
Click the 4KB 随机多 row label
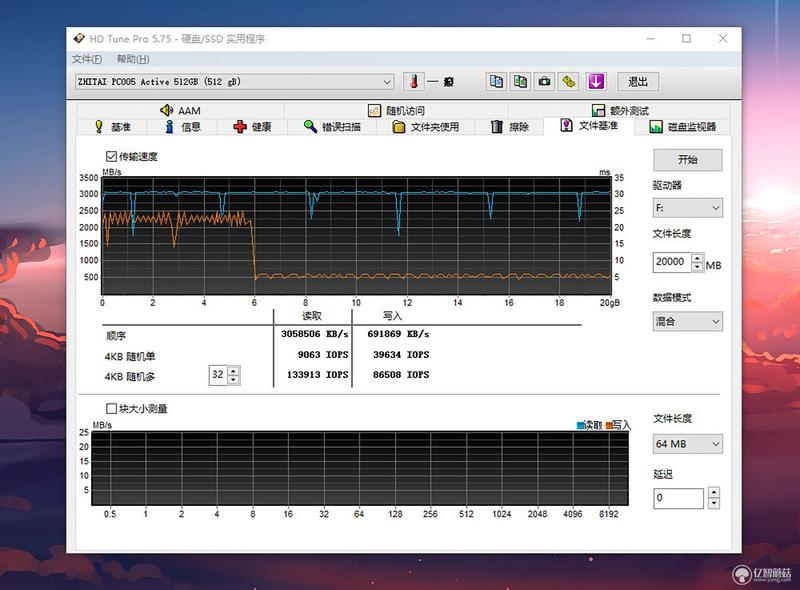[130, 377]
